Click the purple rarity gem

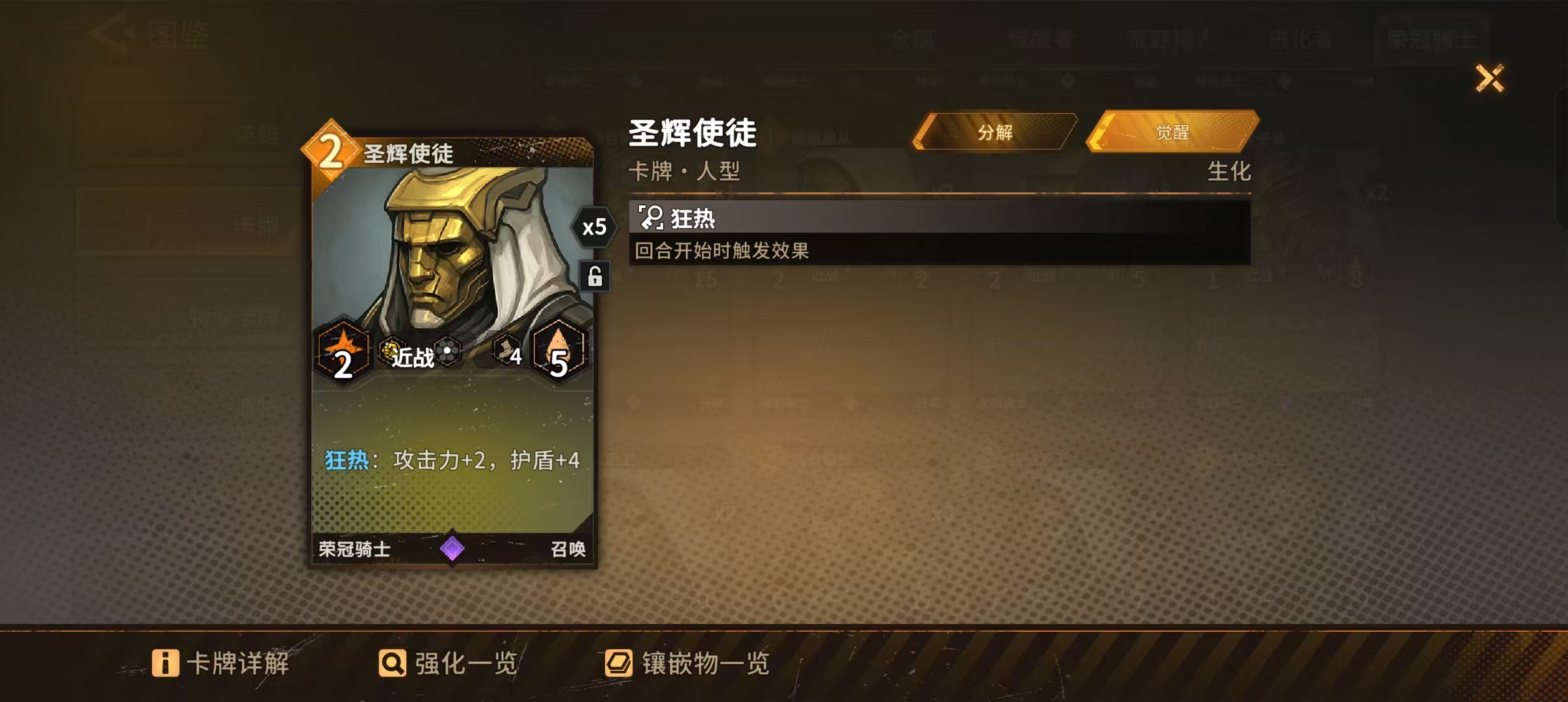(x=452, y=549)
